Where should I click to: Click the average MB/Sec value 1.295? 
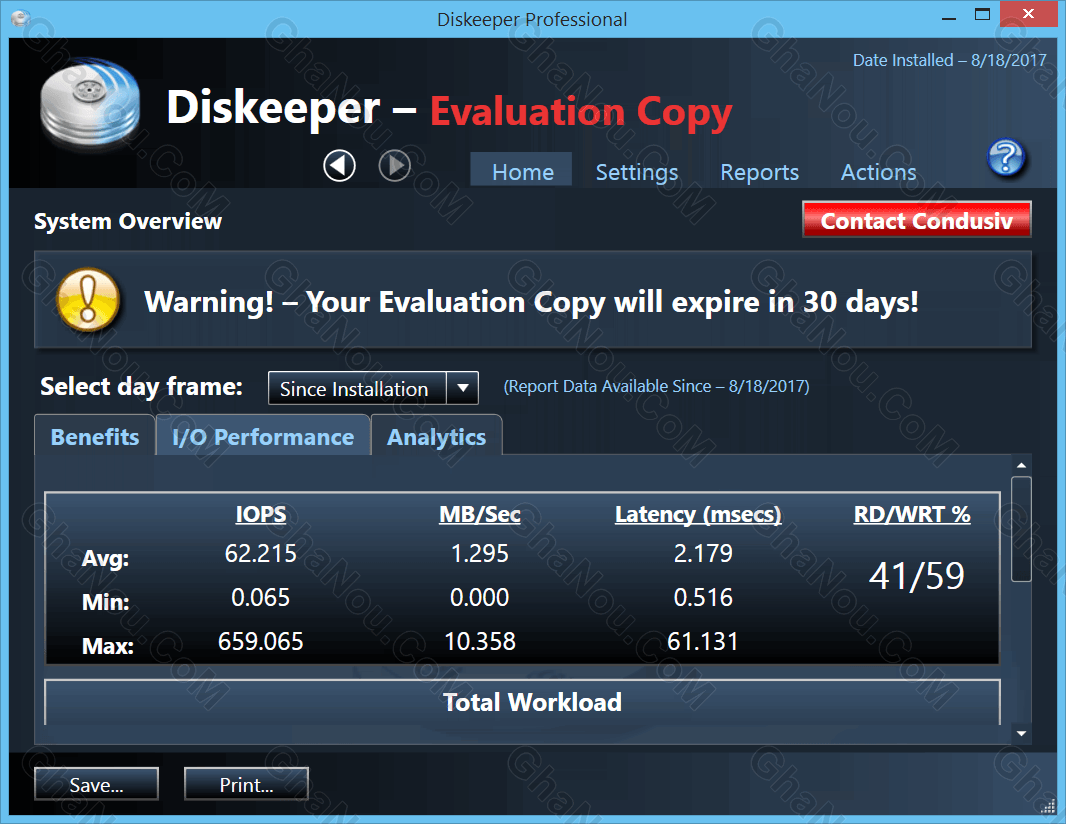[x=479, y=553]
